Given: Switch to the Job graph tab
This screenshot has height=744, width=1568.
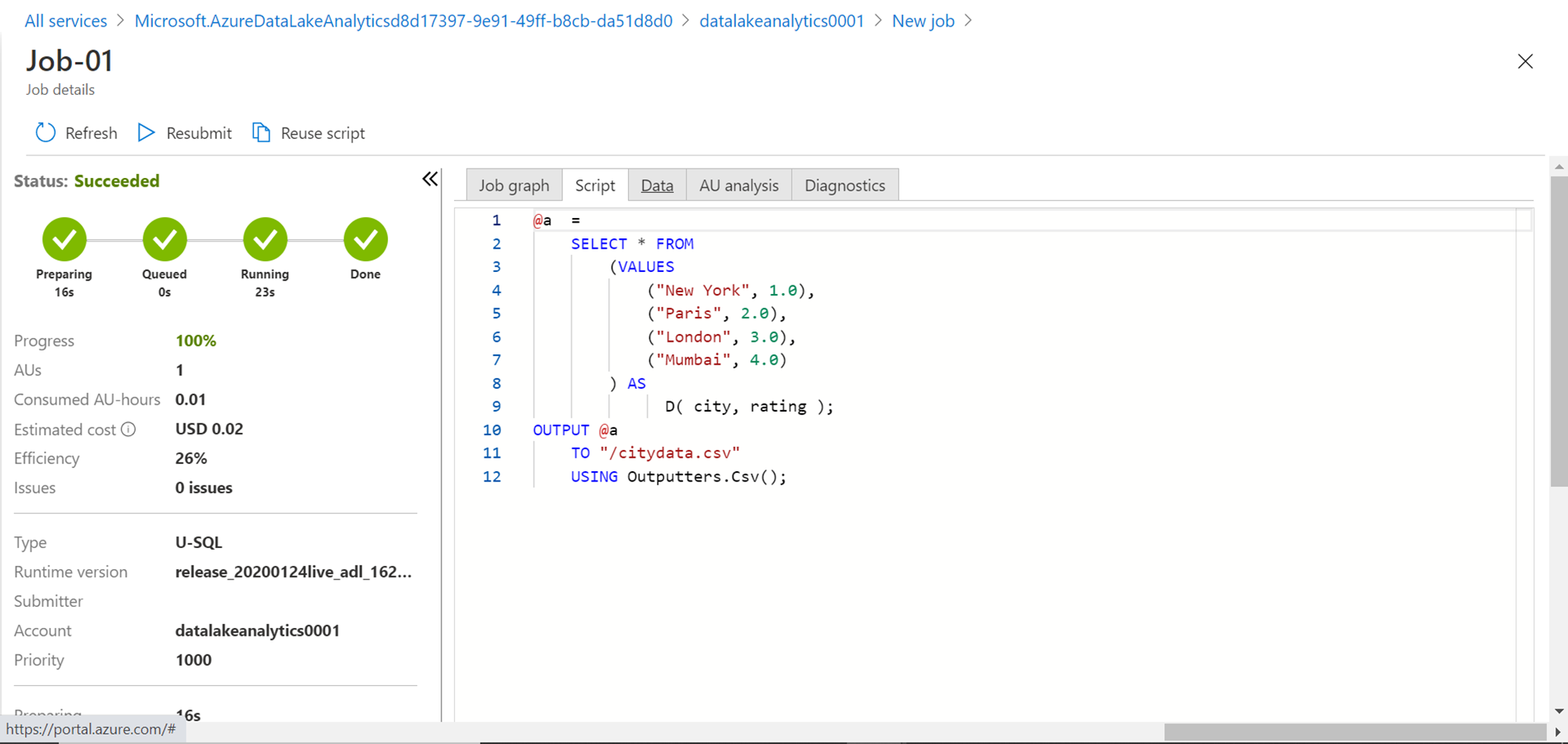Looking at the screenshot, I should point(514,186).
